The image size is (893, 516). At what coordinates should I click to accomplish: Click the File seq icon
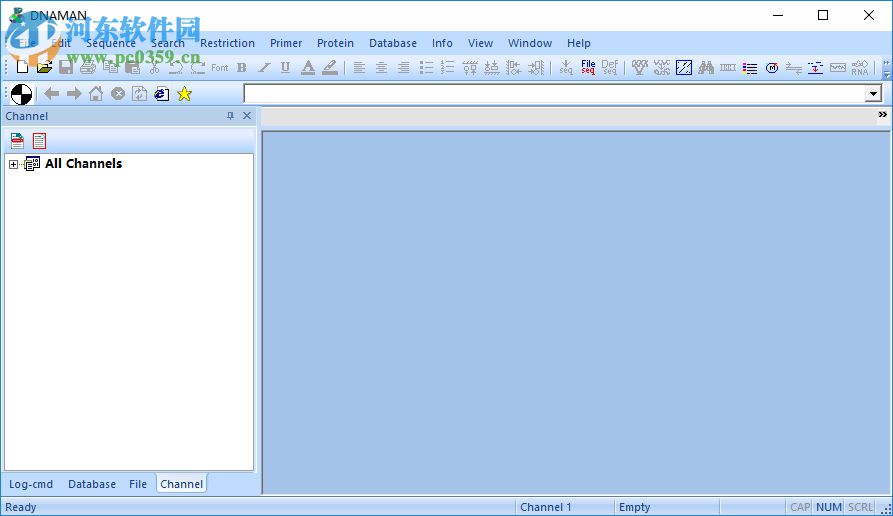pos(588,67)
